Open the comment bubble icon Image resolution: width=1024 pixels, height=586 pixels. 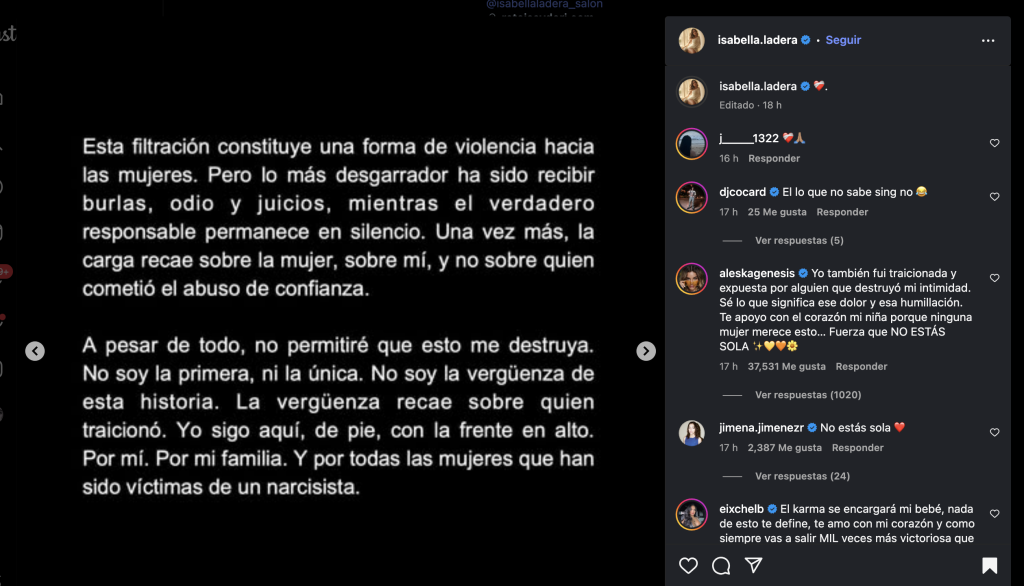pos(721,566)
